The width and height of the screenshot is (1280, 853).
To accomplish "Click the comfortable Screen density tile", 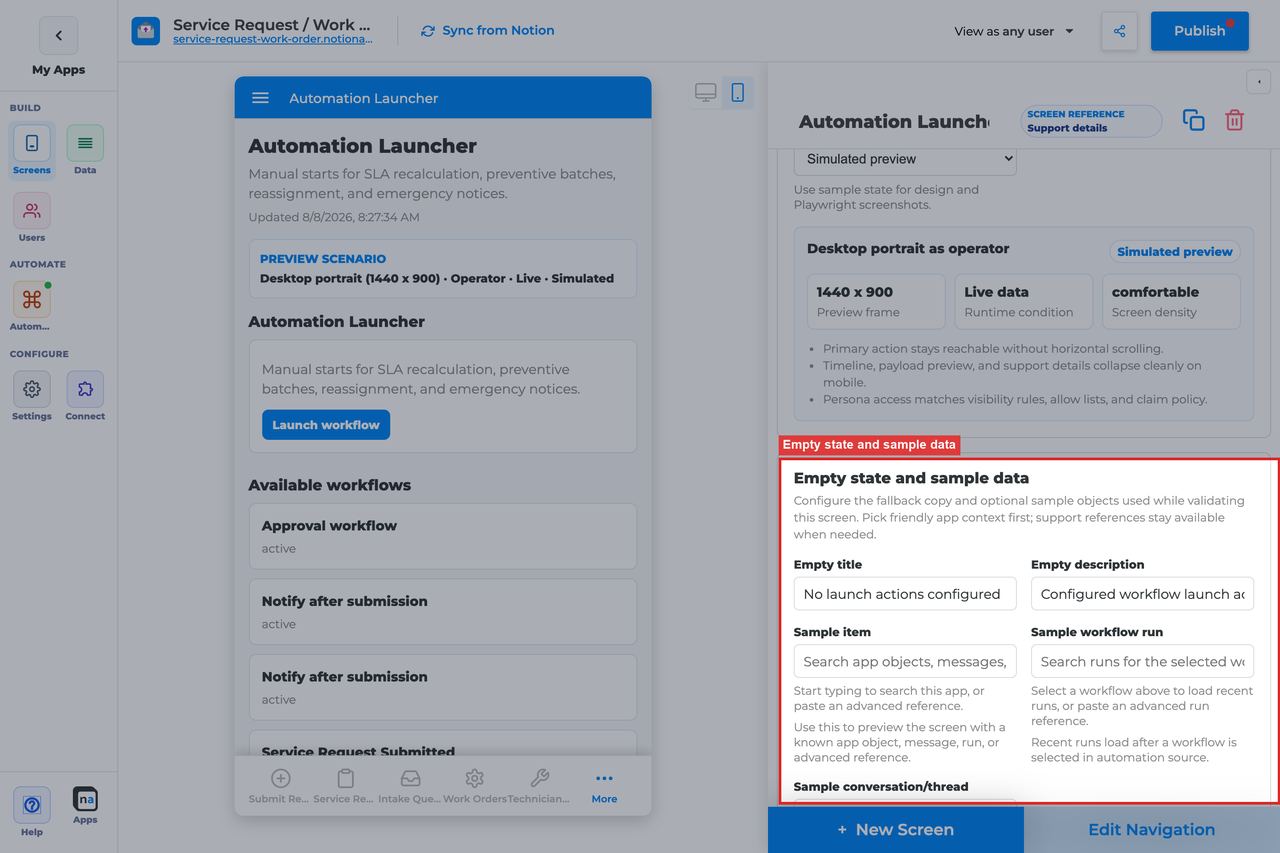I will 1171,301.
